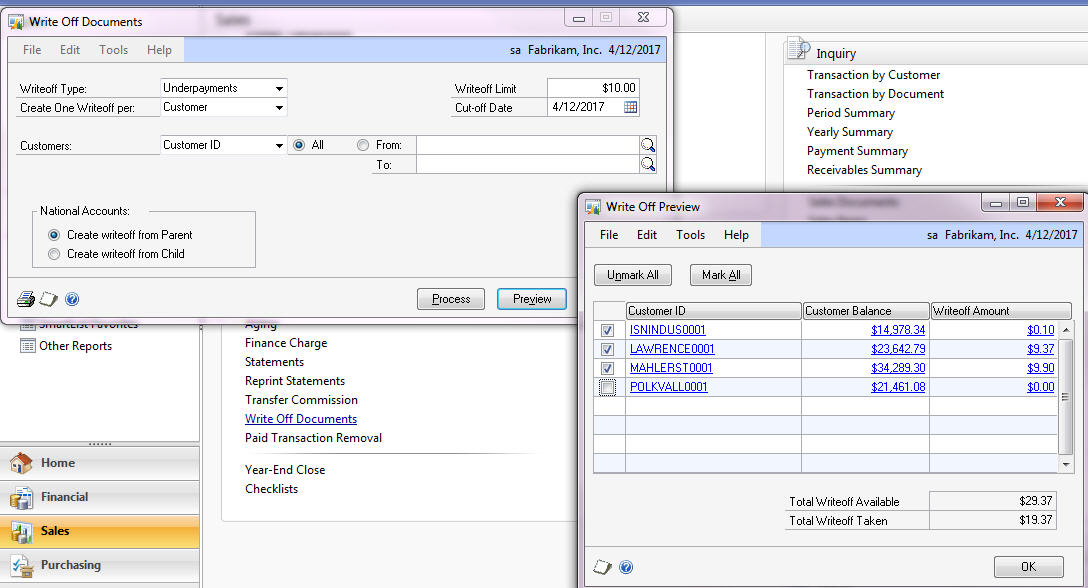Click the preview grid scroll-up arrow
The height and width of the screenshot is (588, 1088).
[1066, 330]
